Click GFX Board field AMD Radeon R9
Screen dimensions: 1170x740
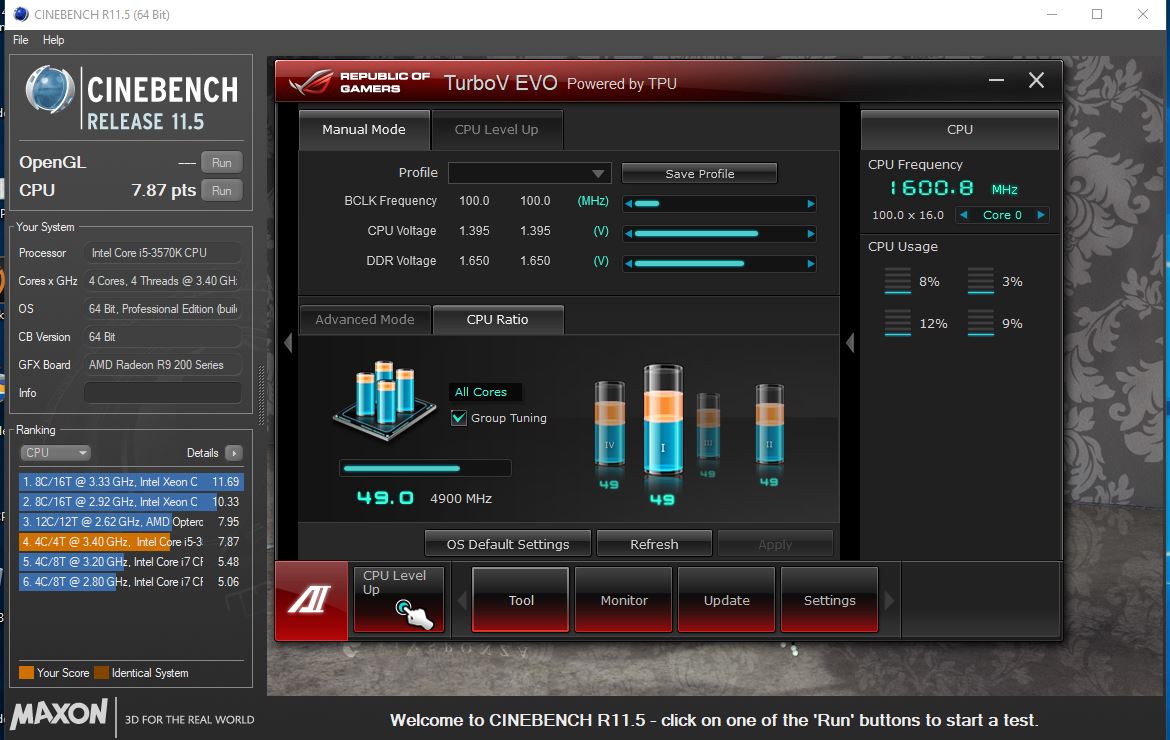(x=163, y=365)
